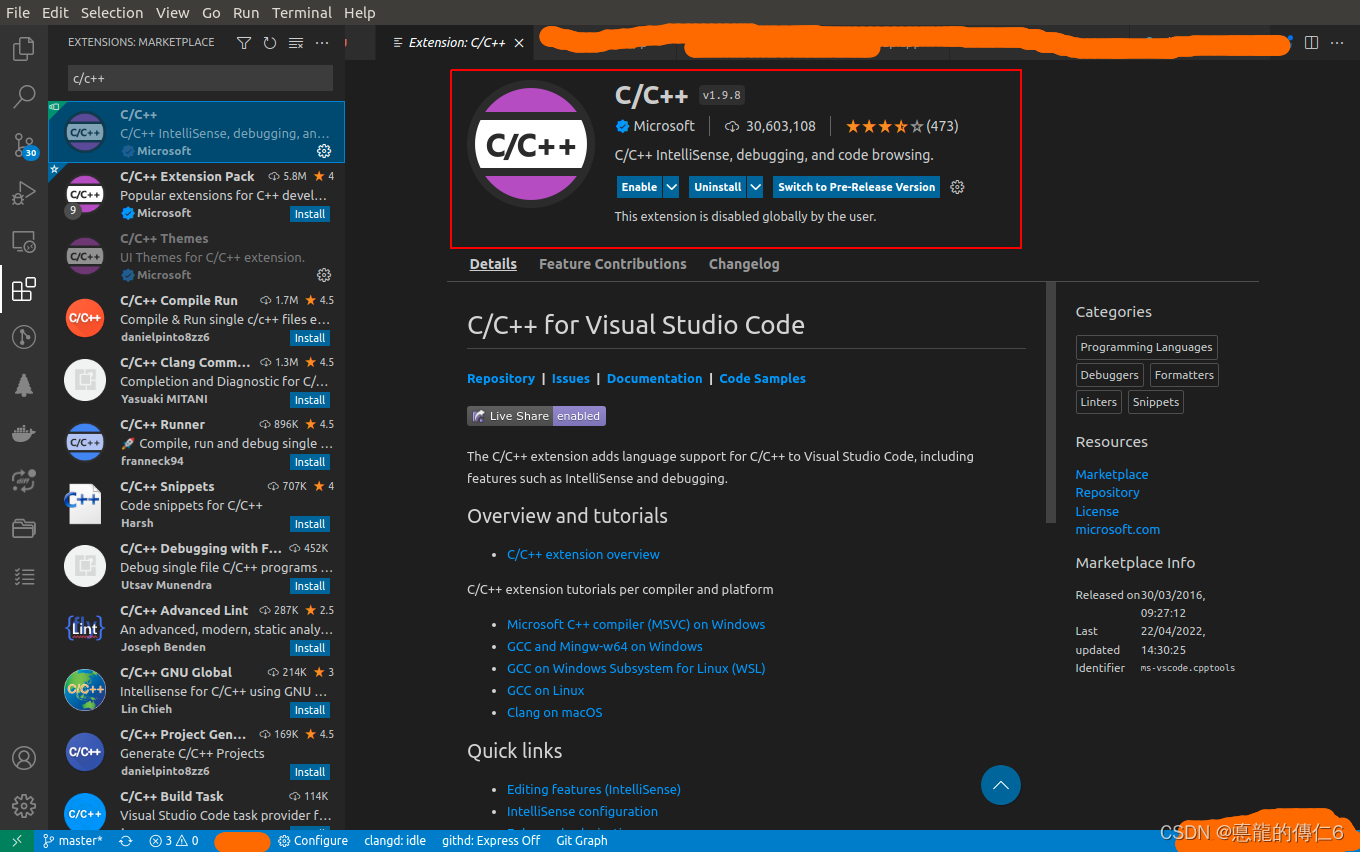Clear extensions search results icon
Image resolution: width=1360 pixels, height=852 pixels.
point(296,43)
